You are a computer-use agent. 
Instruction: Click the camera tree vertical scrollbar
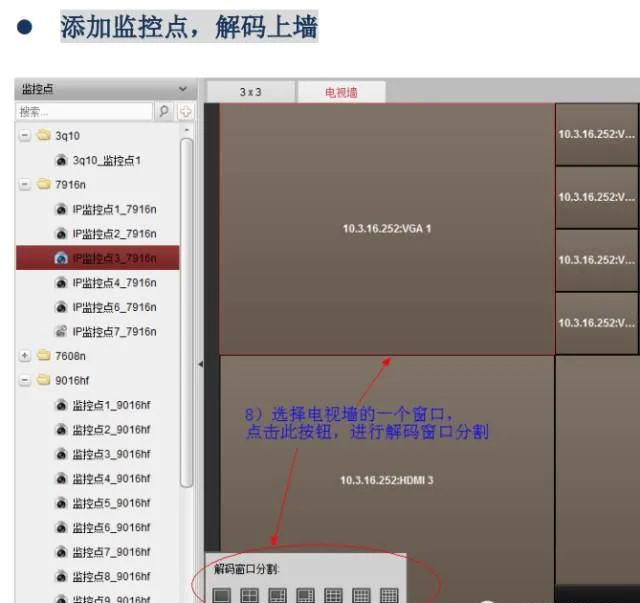[187, 313]
